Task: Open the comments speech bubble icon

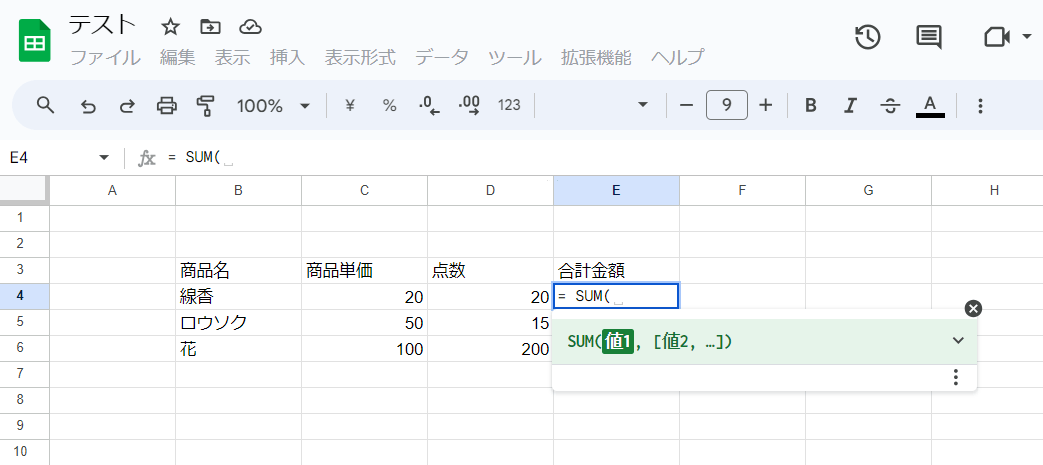Action: point(929,37)
